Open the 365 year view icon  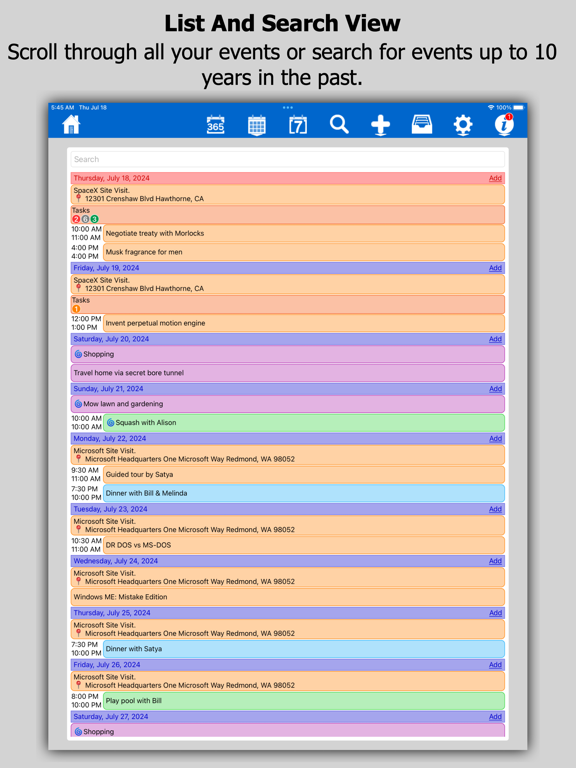click(216, 125)
